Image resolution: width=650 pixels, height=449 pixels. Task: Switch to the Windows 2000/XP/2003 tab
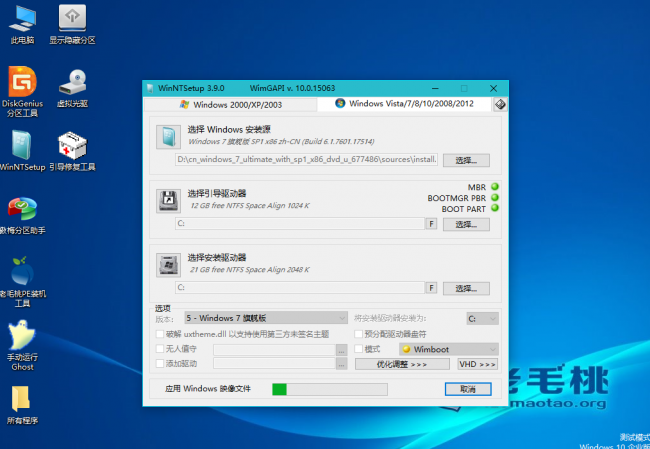click(230, 104)
